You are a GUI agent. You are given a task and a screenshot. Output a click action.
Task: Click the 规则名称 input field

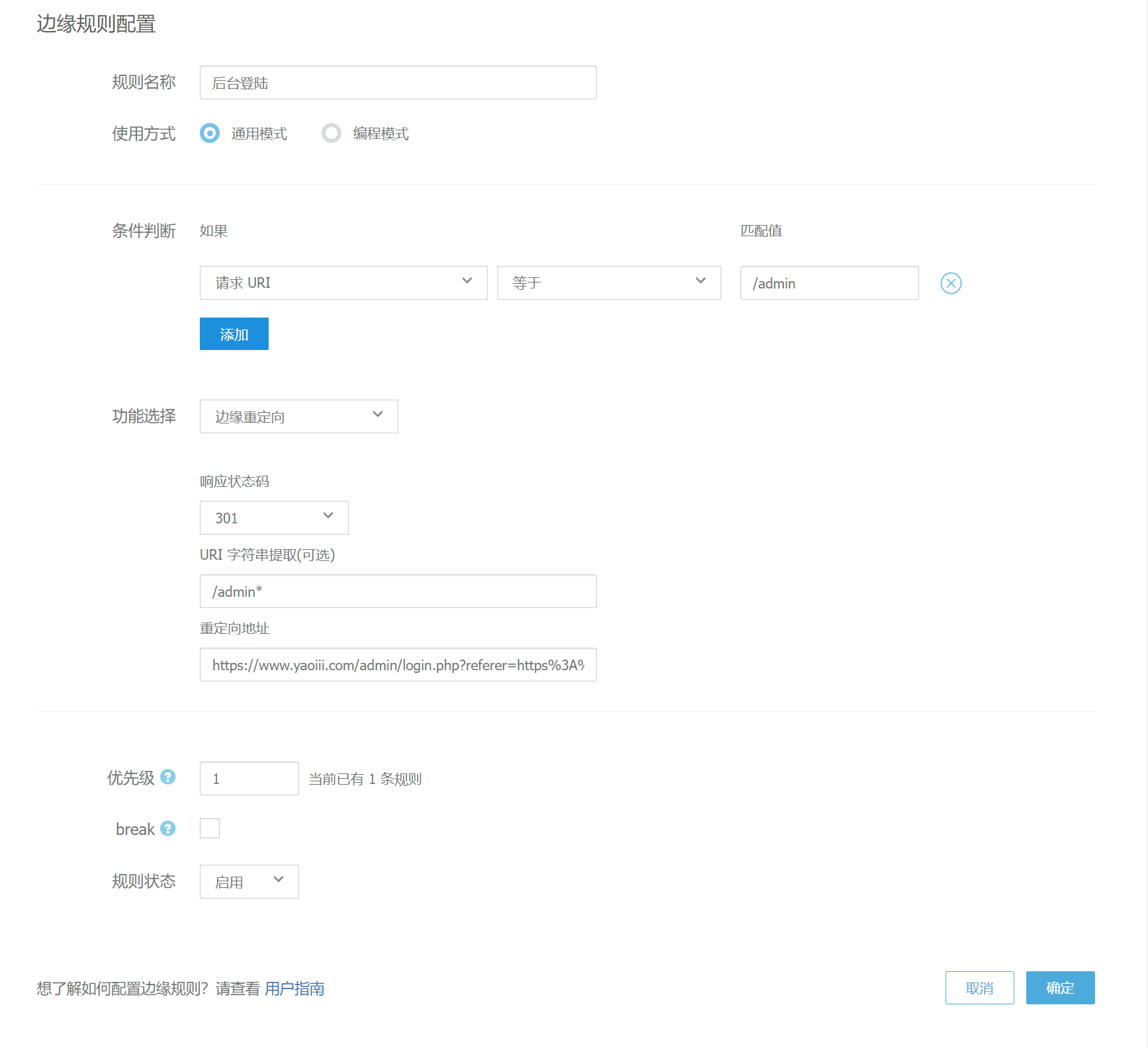pos(398,83)
